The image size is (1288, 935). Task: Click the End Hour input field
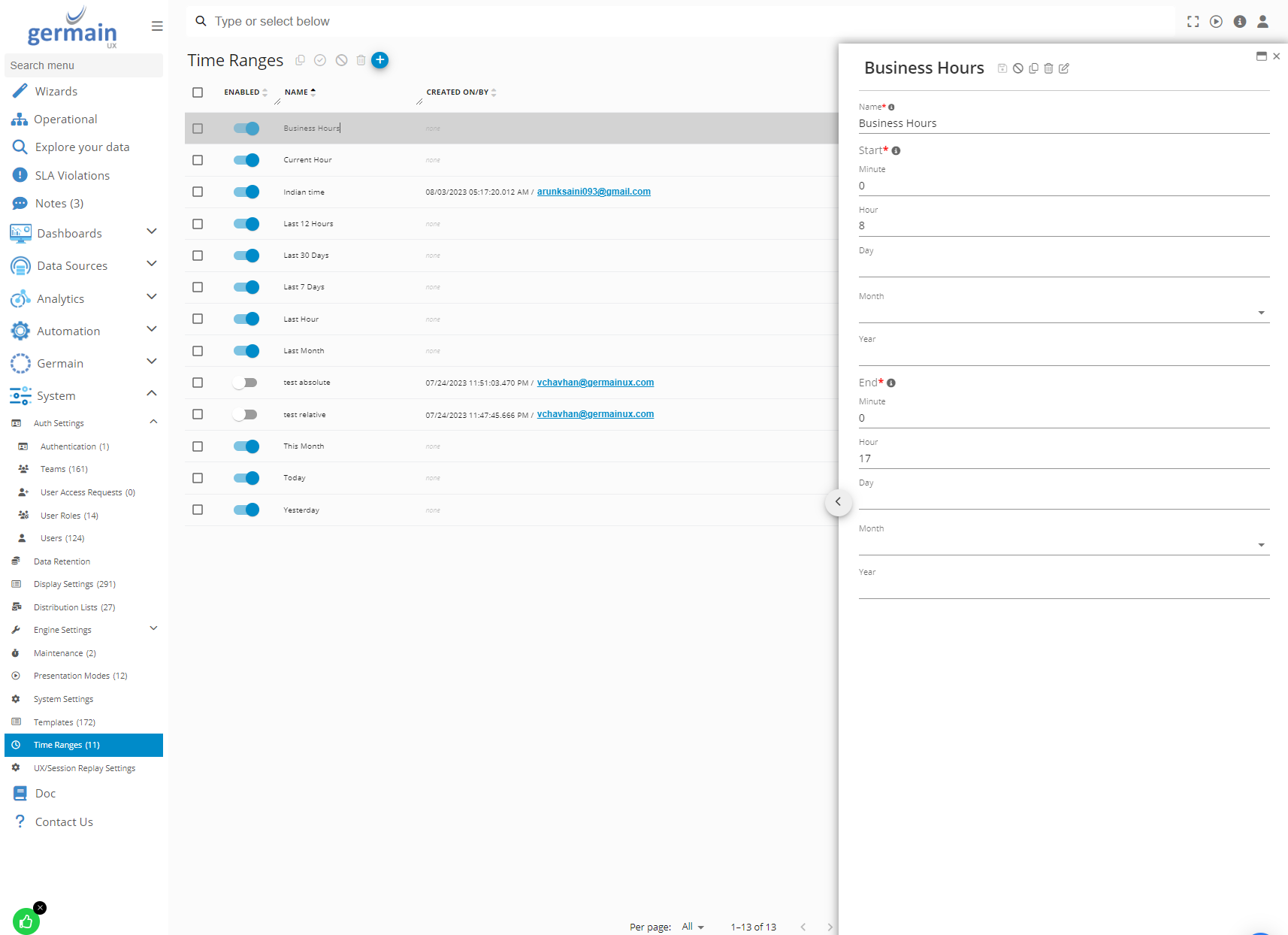[x=1063, y=458]
